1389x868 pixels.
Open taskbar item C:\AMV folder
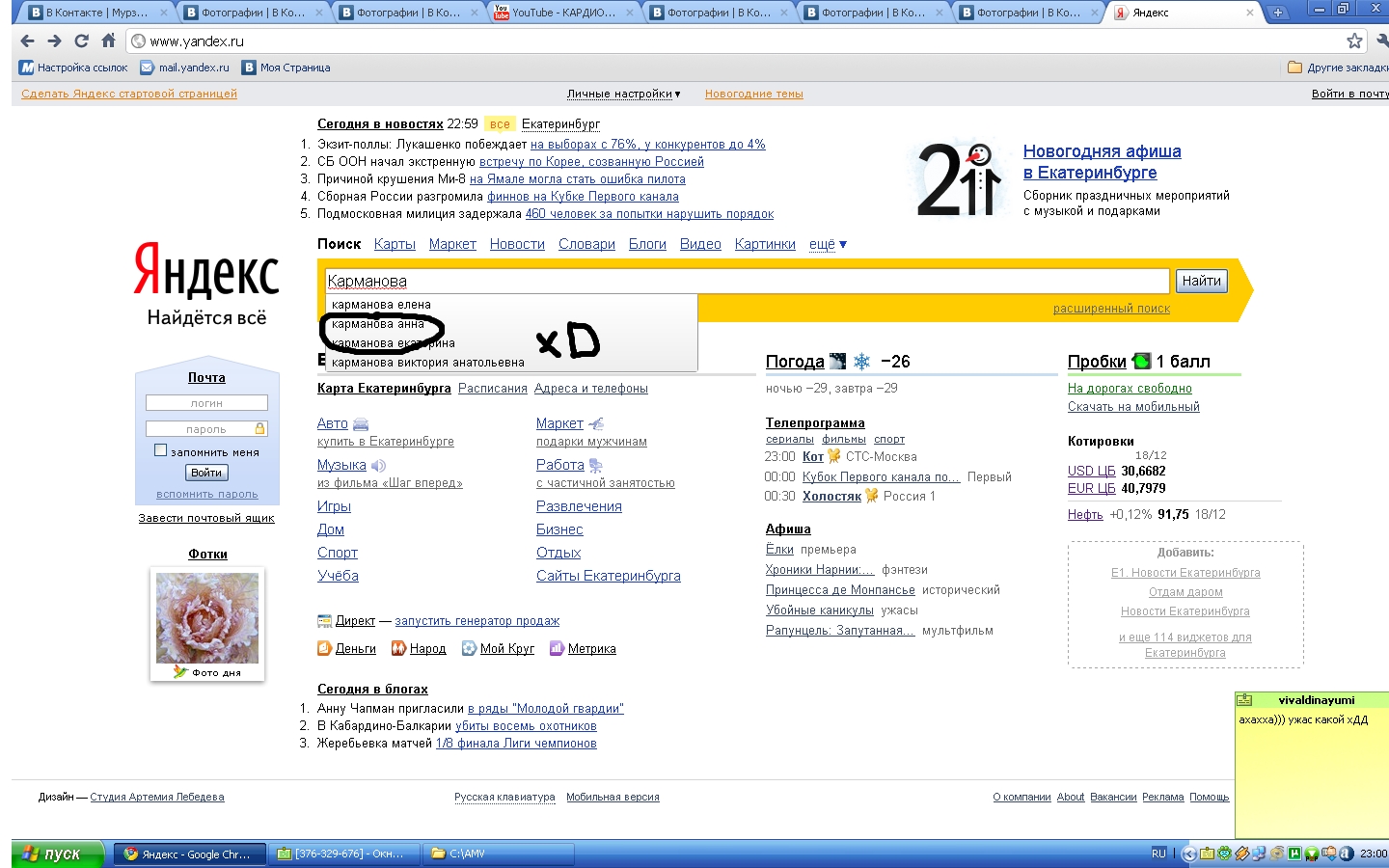coord(500,854)
